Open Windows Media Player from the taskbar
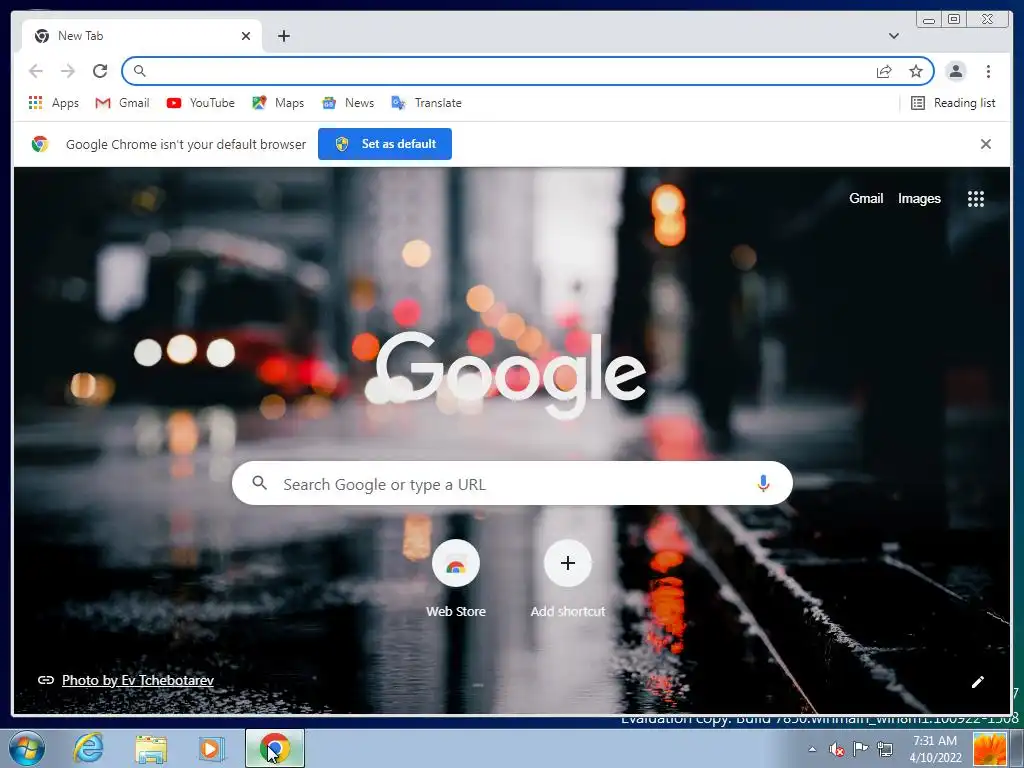 [x=212, y=748]
